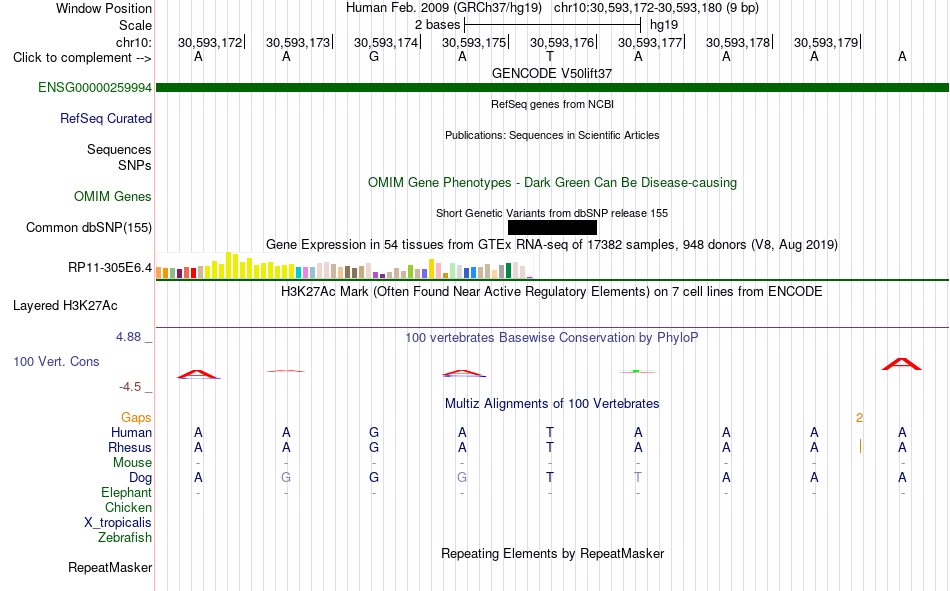Click orange insertion bar in Rhesus row
Screen dimensions: 950x591
click(860, 447)
